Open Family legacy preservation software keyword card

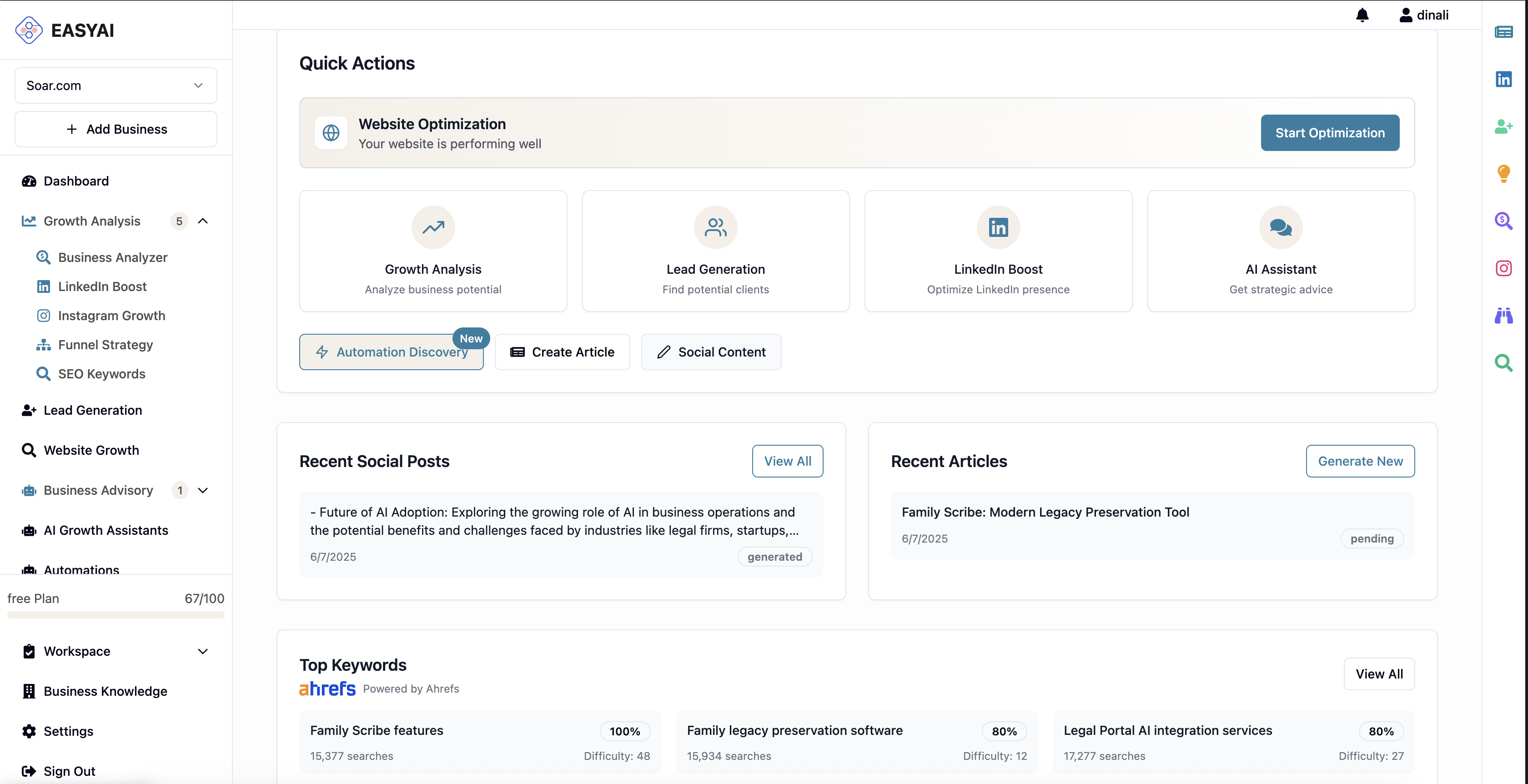(x=856, y=742)
